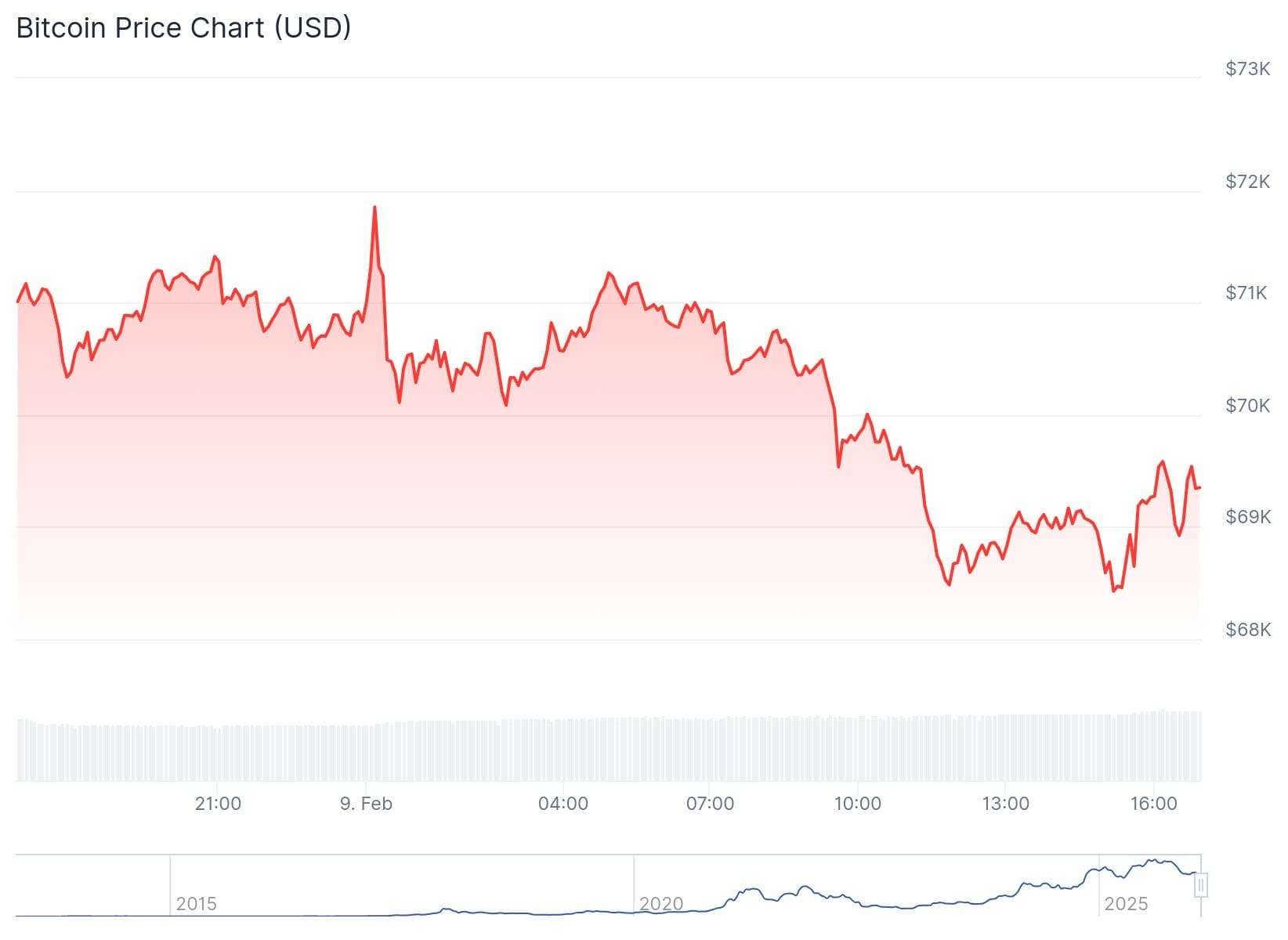This screenshot has width=1288, height=940.
Task: Click the 04:00 time axis label
Action: (563, 804)
